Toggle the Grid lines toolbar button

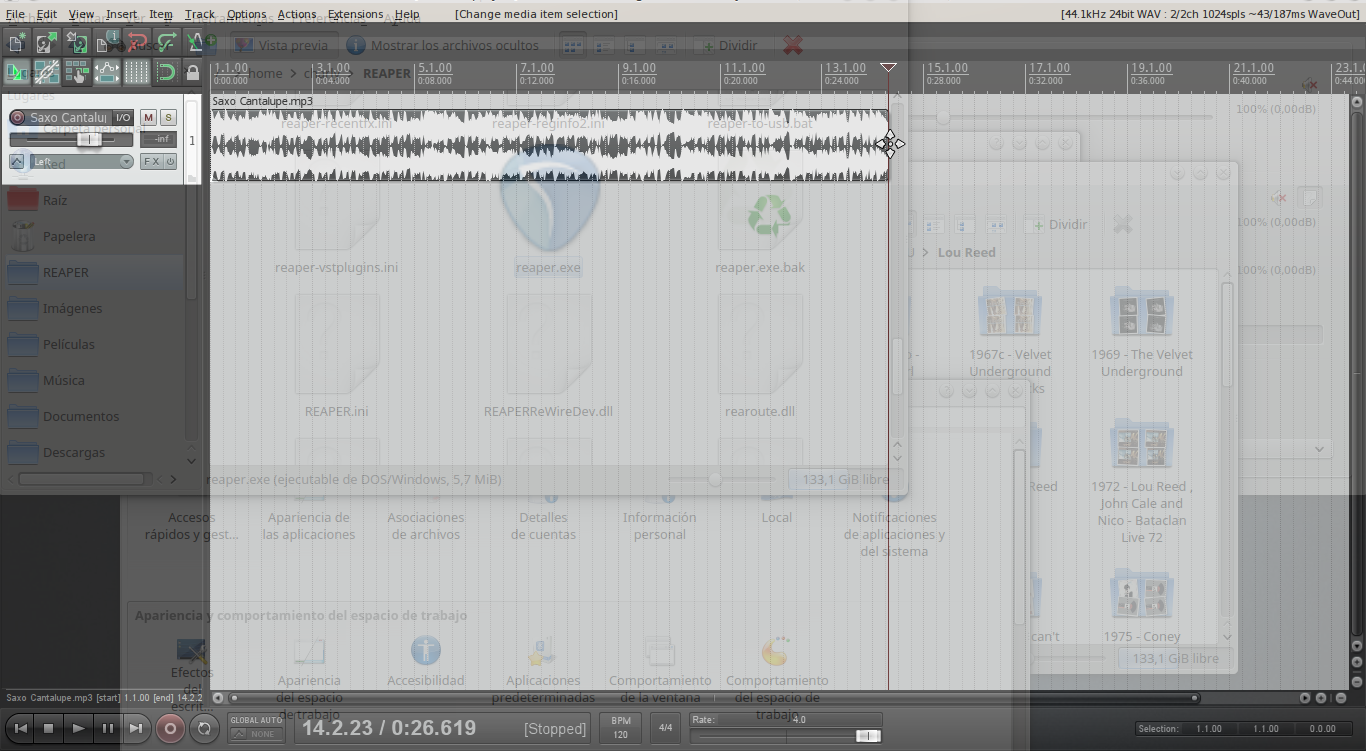pyautogui.click(x=136, y=72)
